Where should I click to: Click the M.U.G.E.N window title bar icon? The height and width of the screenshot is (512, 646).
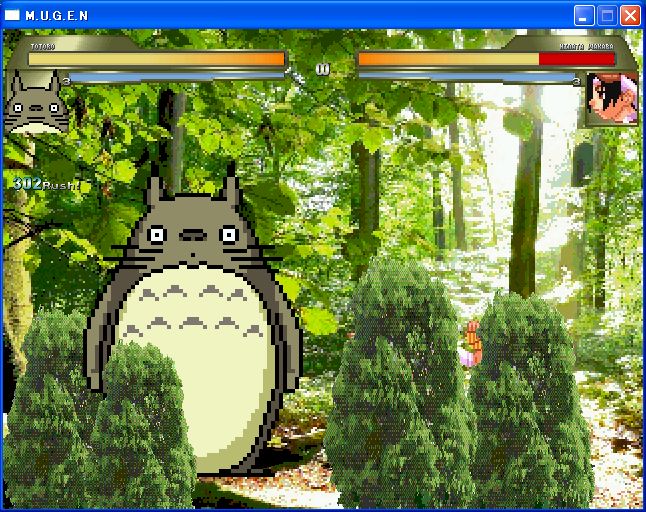click(12, 15)
